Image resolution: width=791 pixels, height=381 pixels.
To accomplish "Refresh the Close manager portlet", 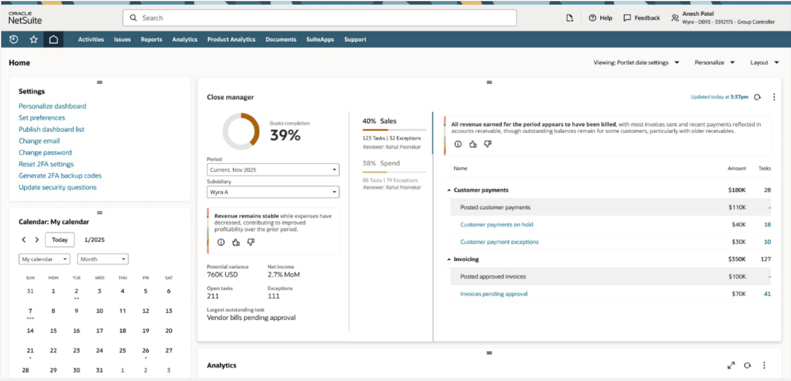I will 757,97.
